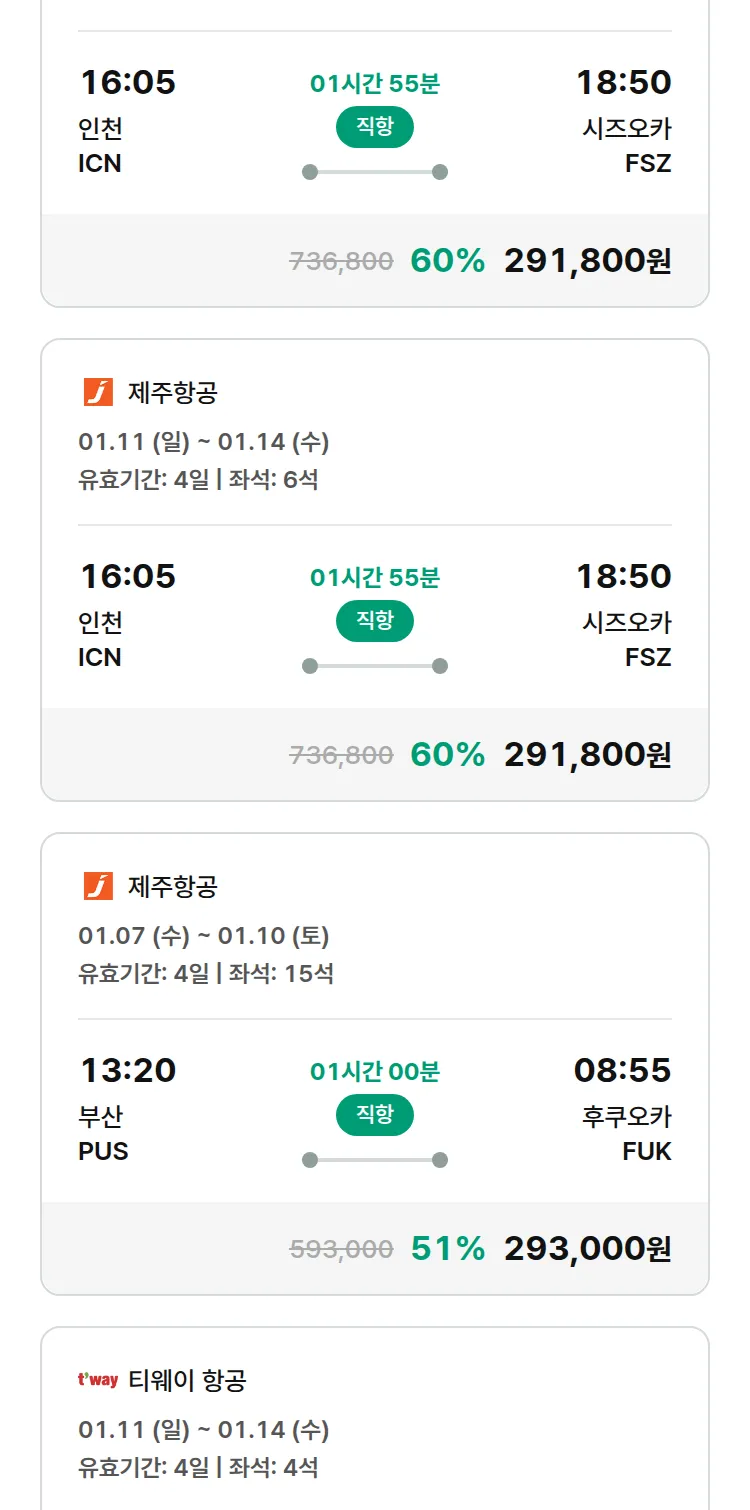Tap the 직항 badge on the Busan–Fukuoka flight
The image size is (750, 1510).
point(375,1115)
